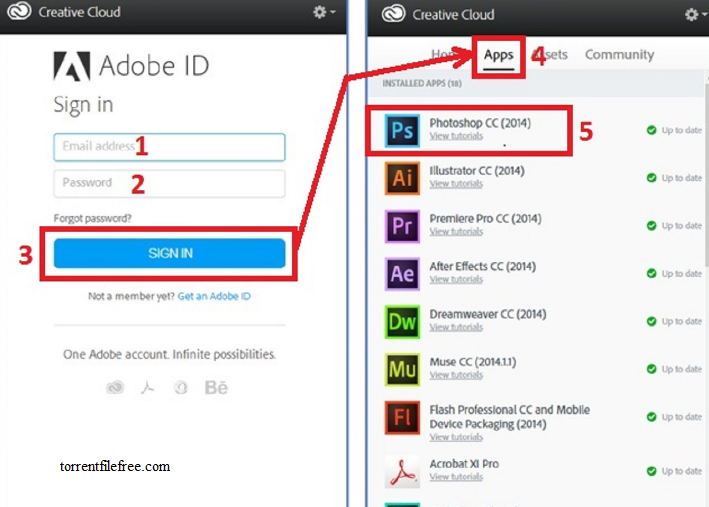Image resolution: width=709 pixels, height=507 pixels.
Task: Select the Acrobat XI Pro title
Action: click(x=464, y=464)
